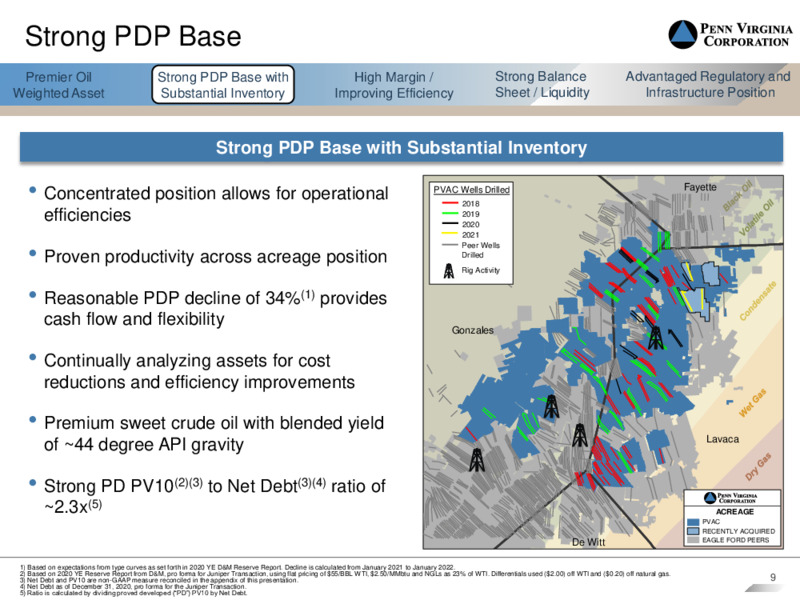This screenshot has height=600, width=800.
Task: Click footnote 2 about 2020 YE Reserve Report
Action: point(345,574)
